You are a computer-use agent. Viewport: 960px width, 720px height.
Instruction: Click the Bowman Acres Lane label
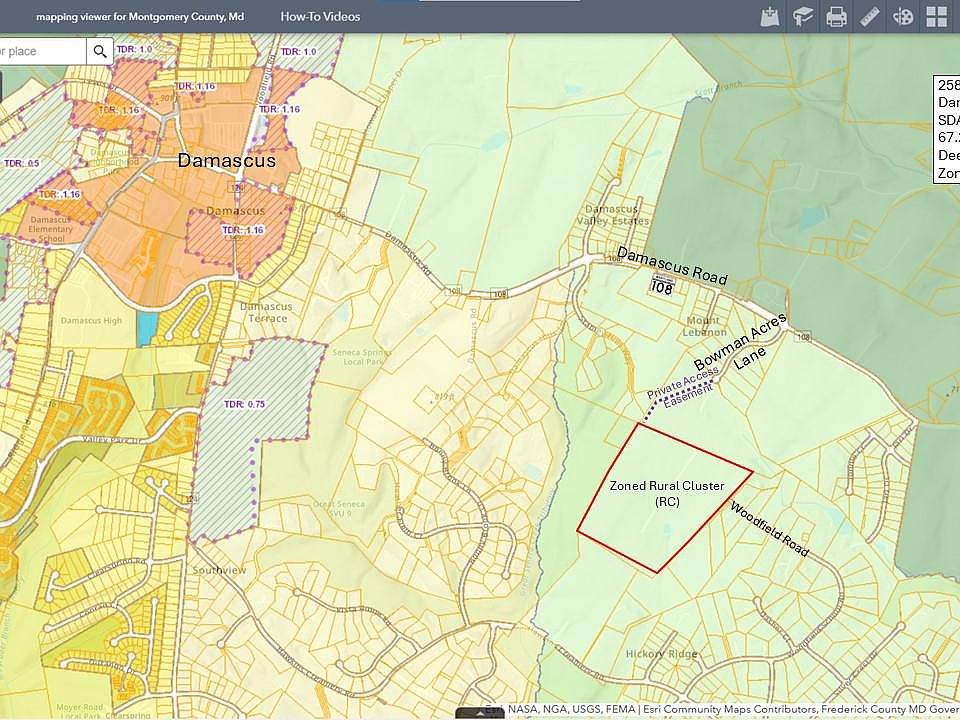pos(740,346)
